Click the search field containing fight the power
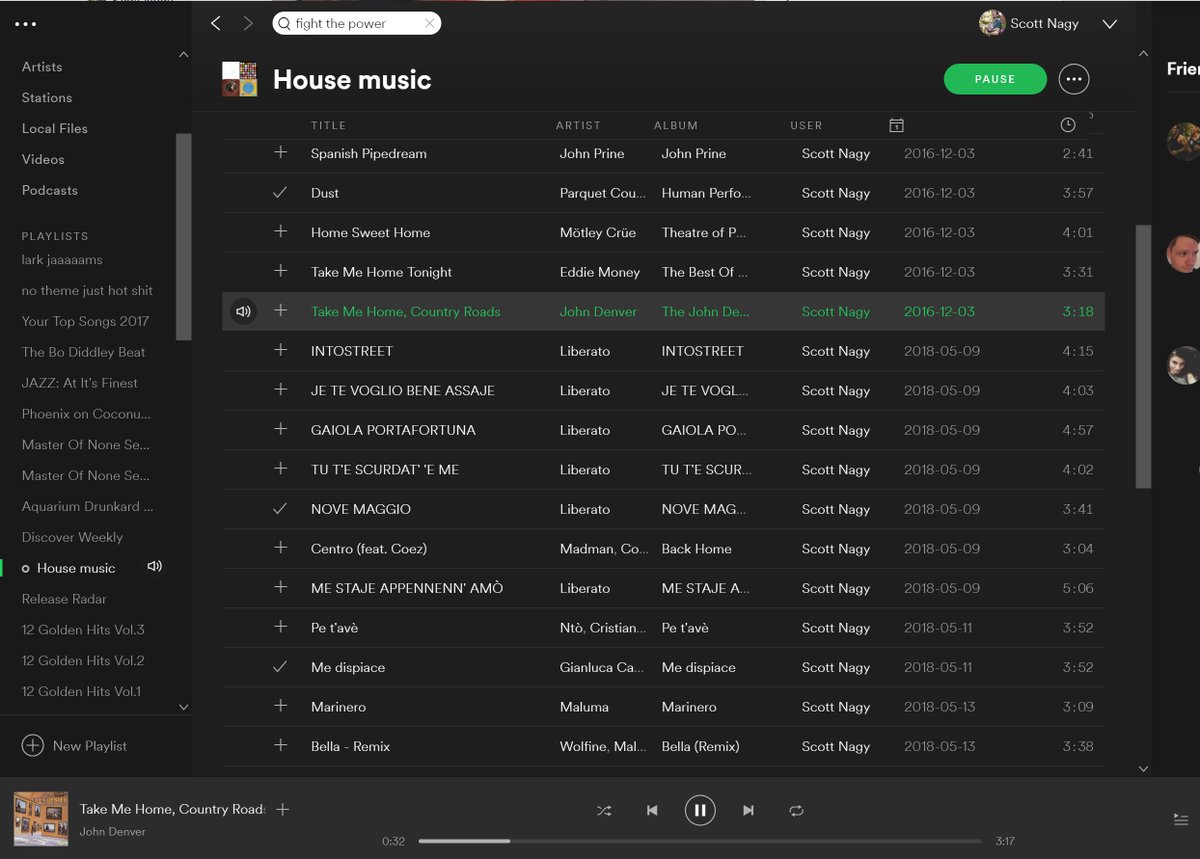Image resolution: width=1200 pixels, height=859 pixels. tap(356, 24)
